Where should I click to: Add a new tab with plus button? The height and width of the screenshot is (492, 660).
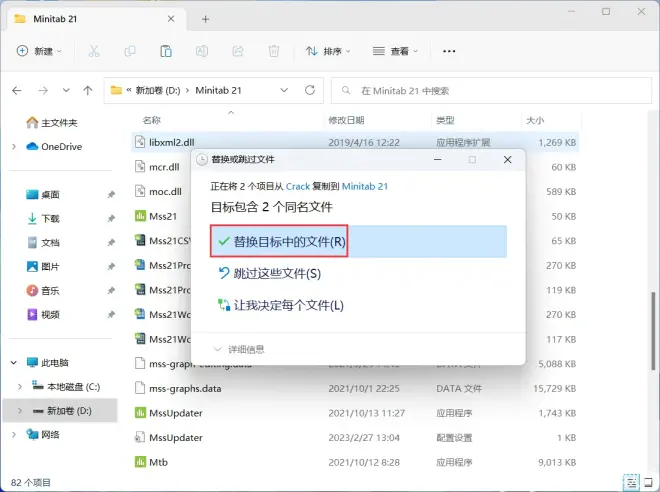(205, 19)
